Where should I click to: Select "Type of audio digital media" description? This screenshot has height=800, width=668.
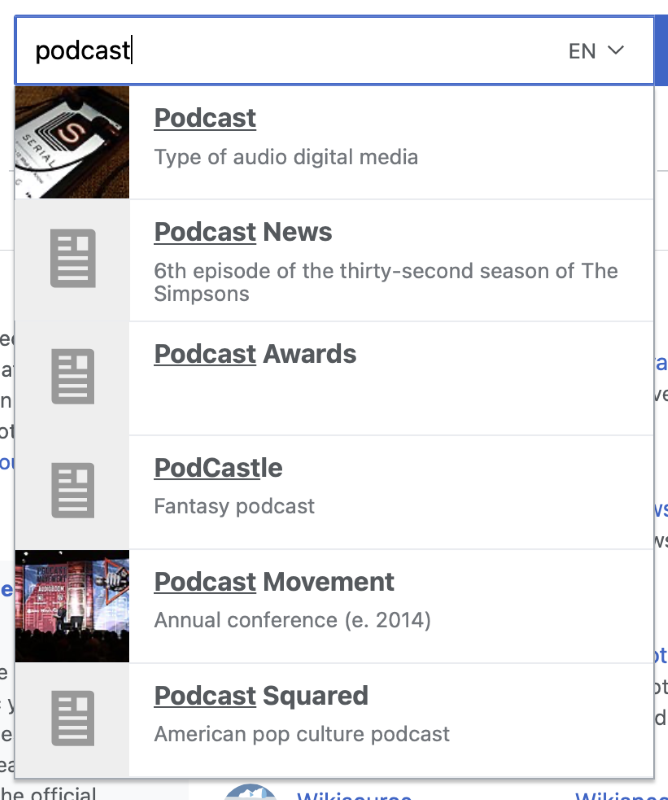click(286, 157)
